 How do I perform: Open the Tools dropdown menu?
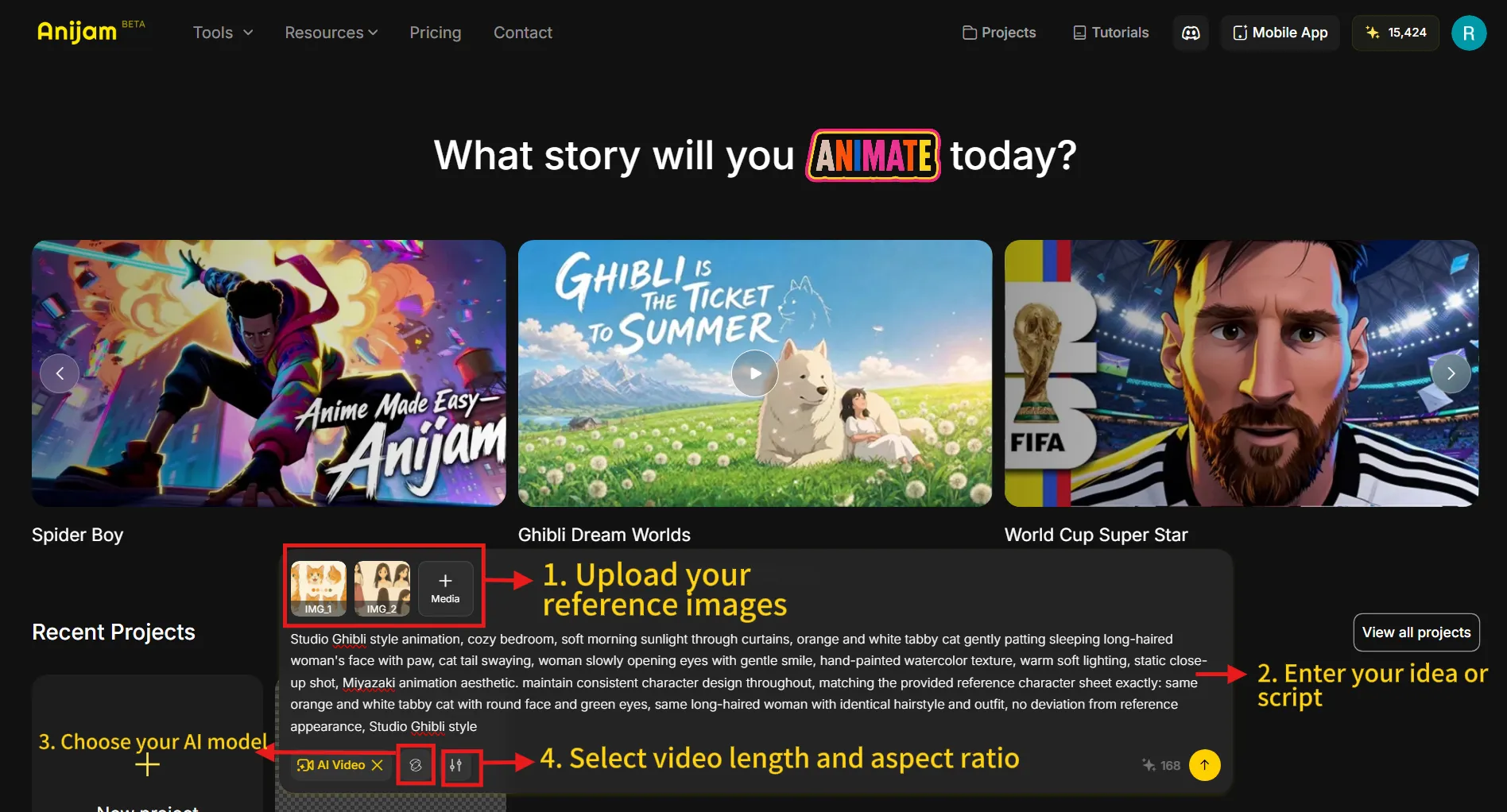point(223,33)
